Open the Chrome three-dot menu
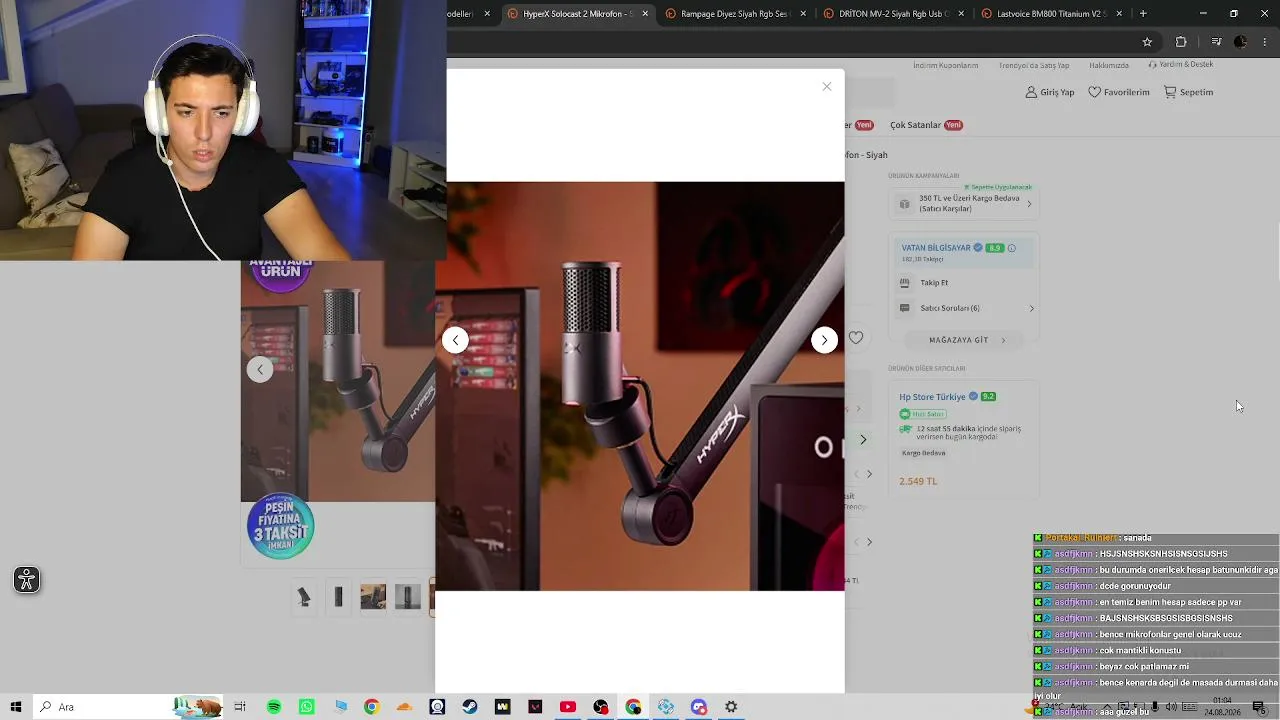1280x720 pixels. point(1266,42)
